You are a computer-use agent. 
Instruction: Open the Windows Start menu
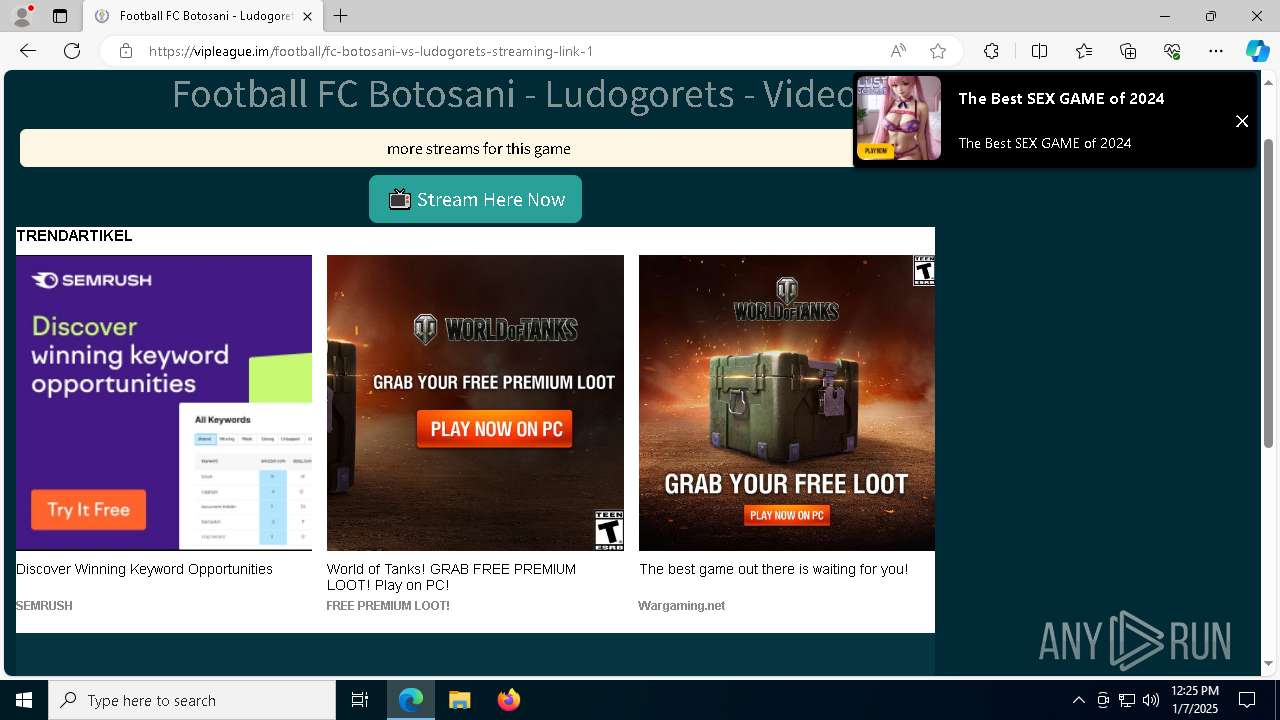coord(24,700)
